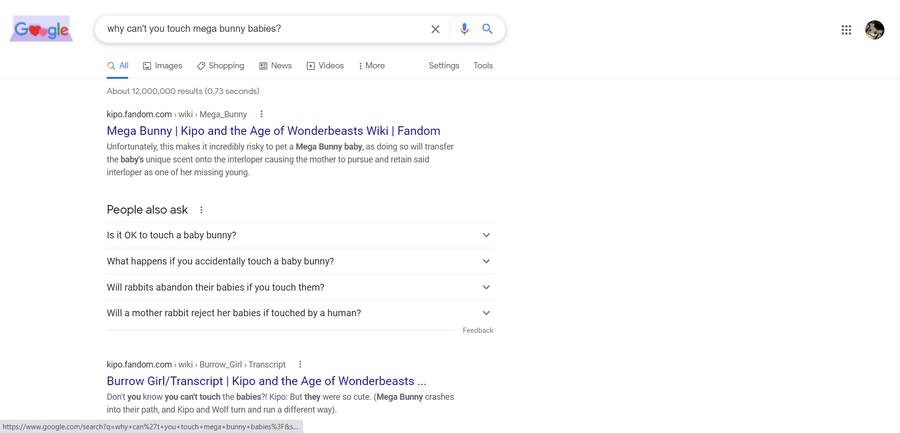Screen dimensions: 900x433
Task: Open search Tools
Action: coord(483,65)
